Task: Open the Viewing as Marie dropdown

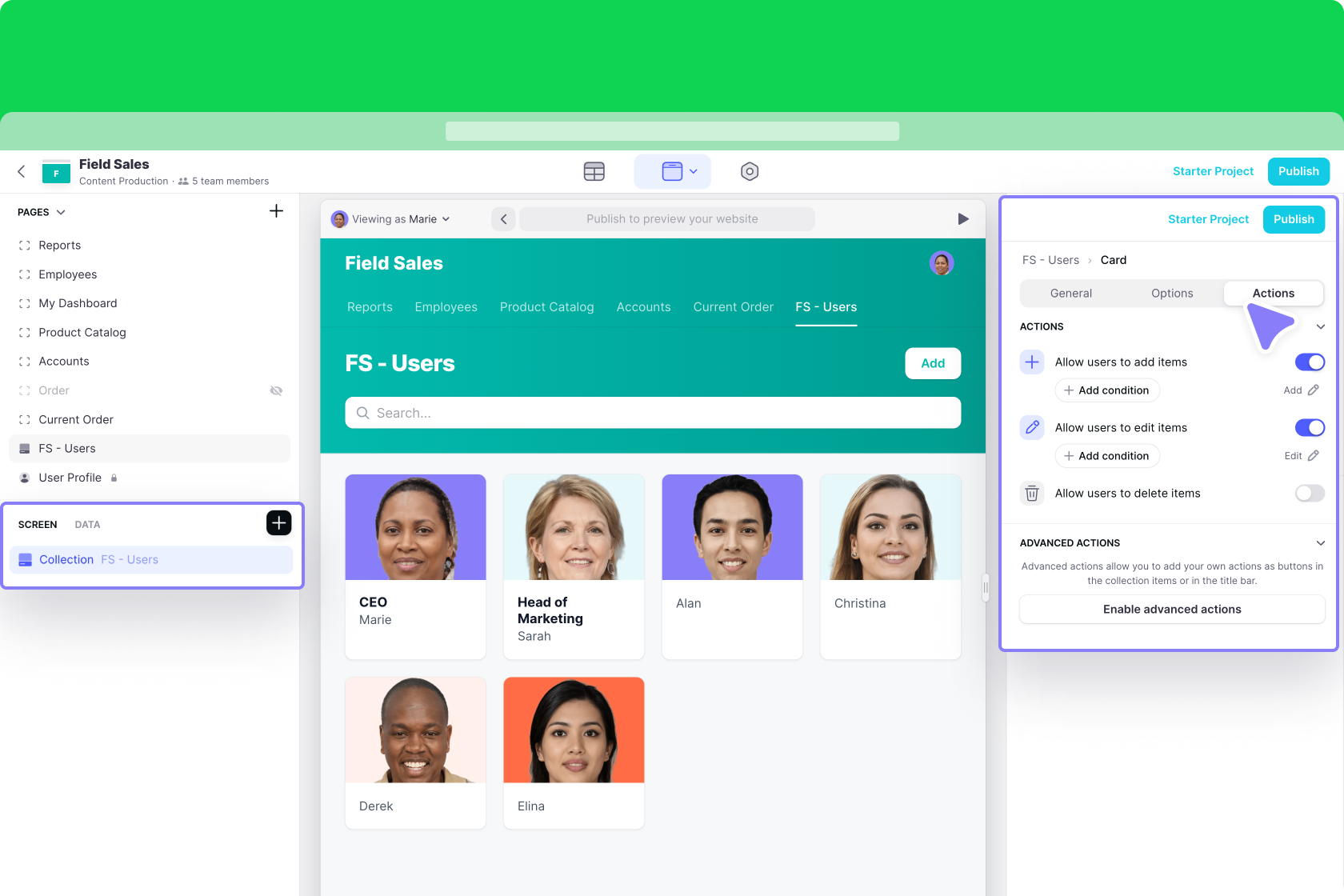Action: click(391, 219)
